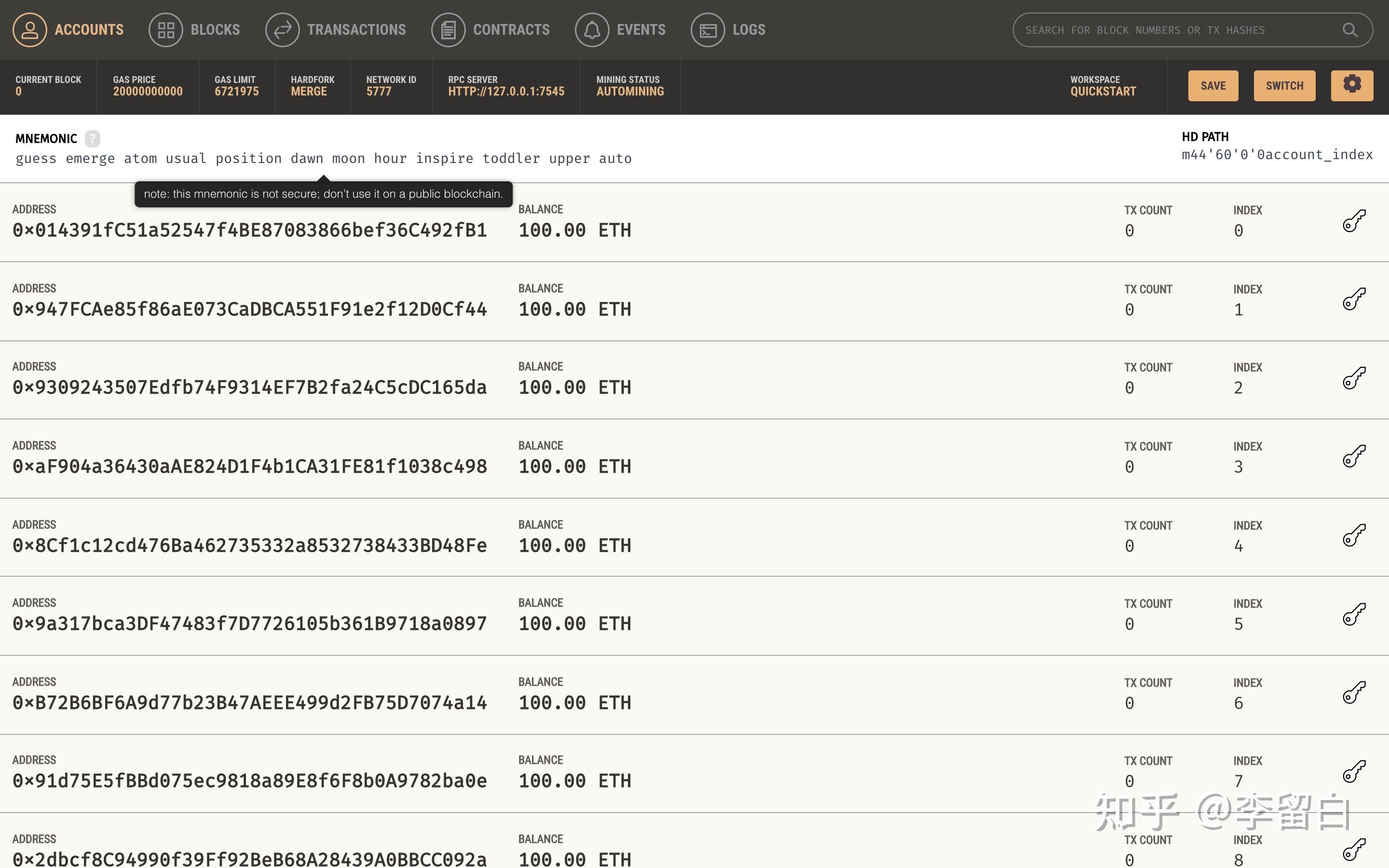Open key icon for index 3 account
Viewport: 1389px width, 868px height.
coord(1354,456)
